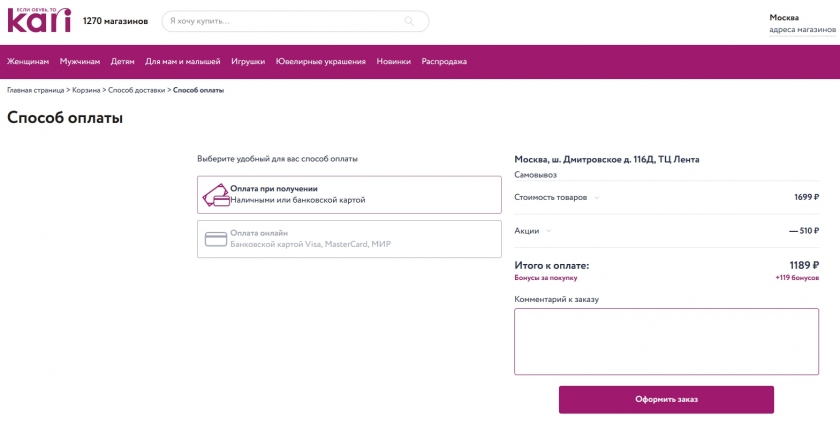Expand the 'Акции' discount chevron

coord(549,231)
